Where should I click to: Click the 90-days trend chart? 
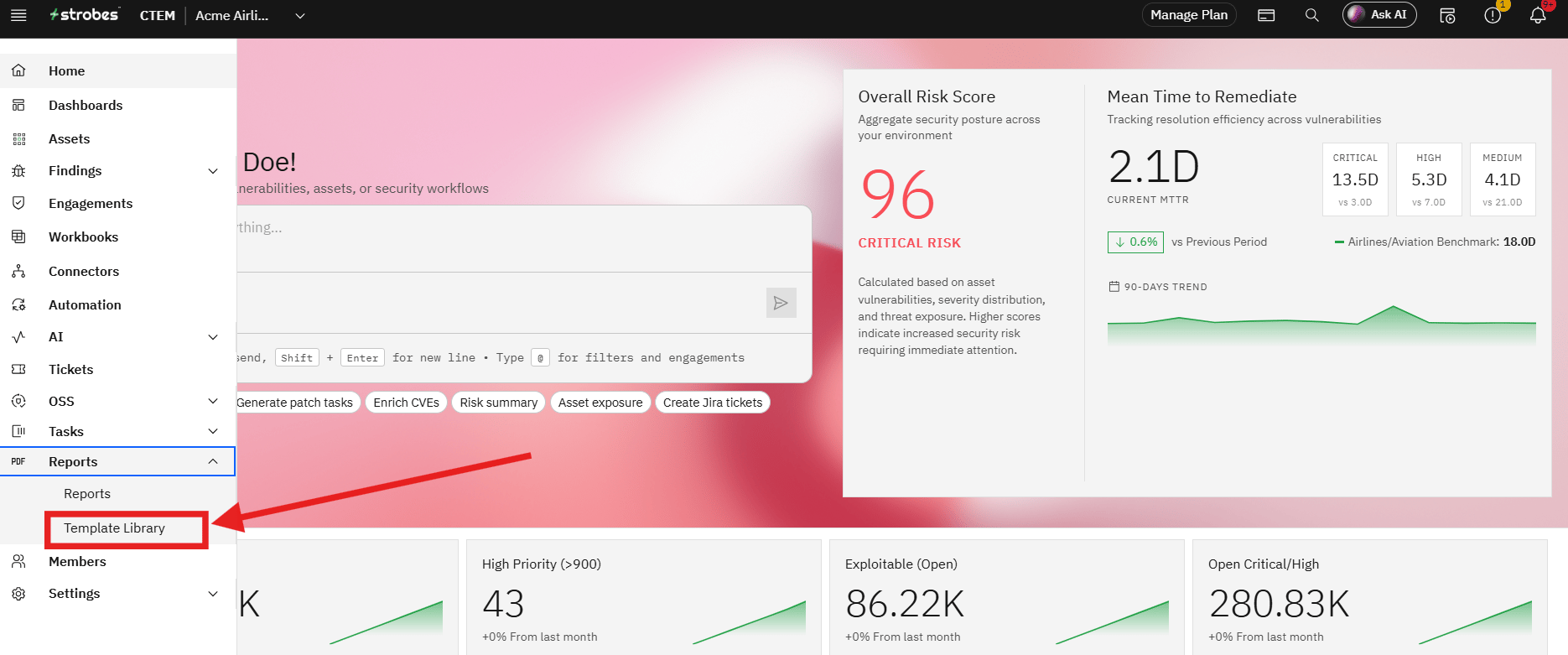[x=1321, y=325]
